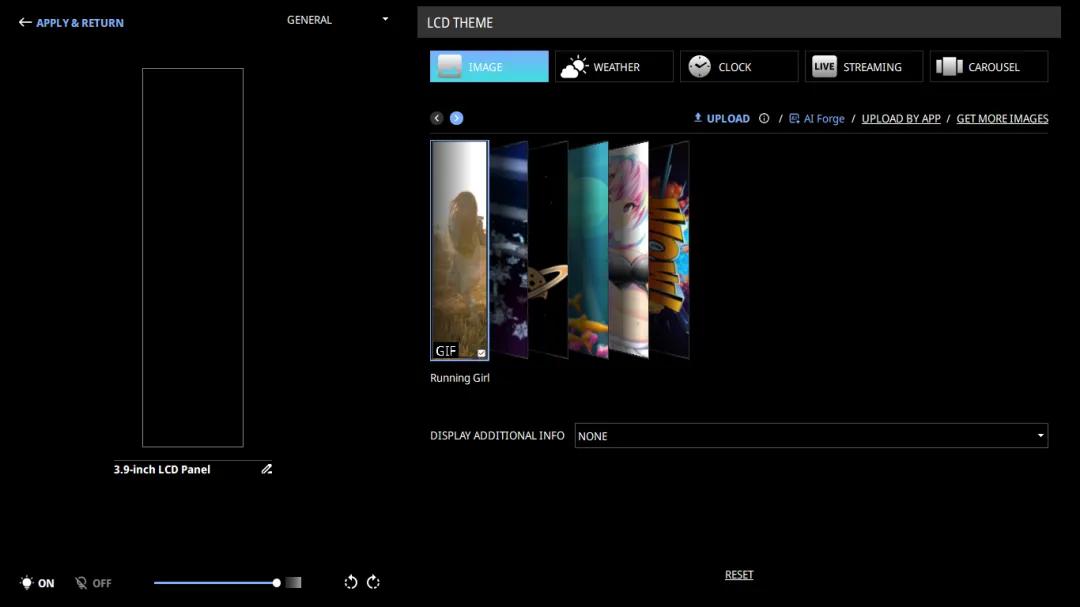
Task: Switch to the Clock theme tab
Action: point(738,67)
